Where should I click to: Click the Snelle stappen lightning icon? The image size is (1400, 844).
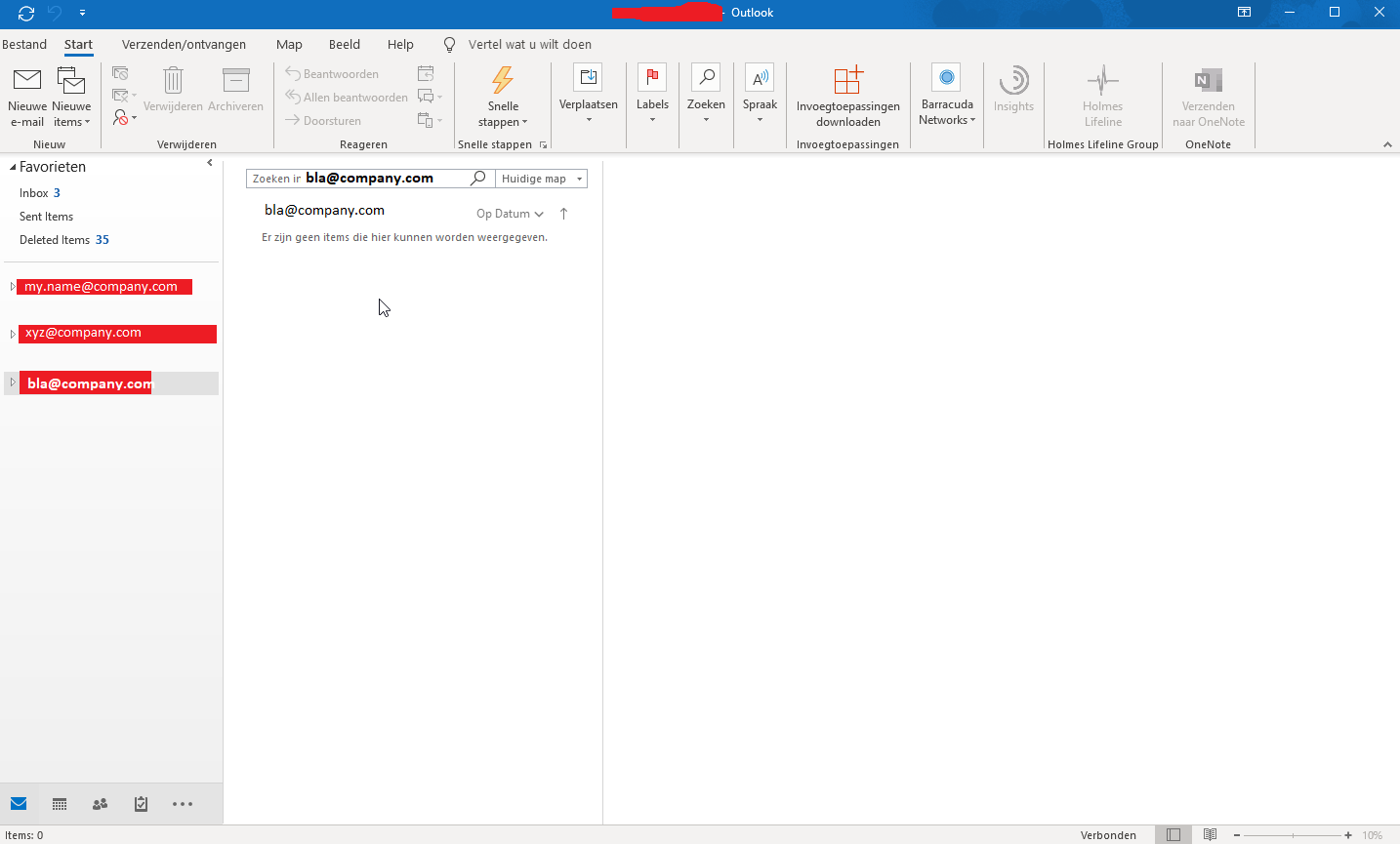tap(503, 80)
